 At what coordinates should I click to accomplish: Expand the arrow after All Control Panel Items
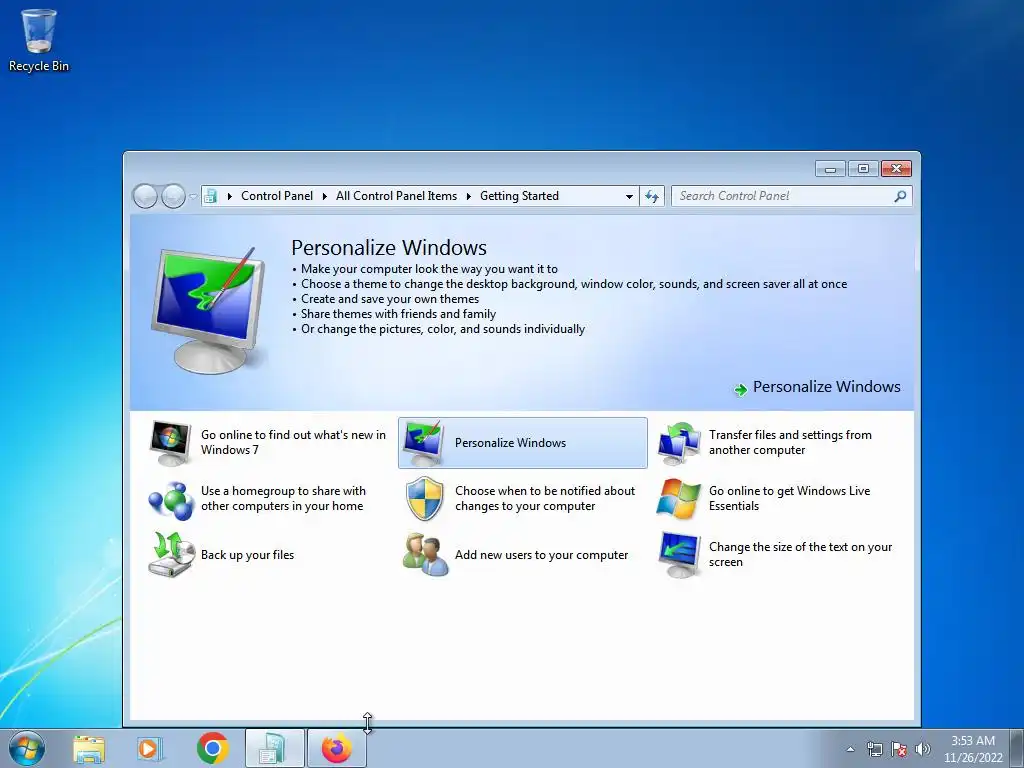468,196
